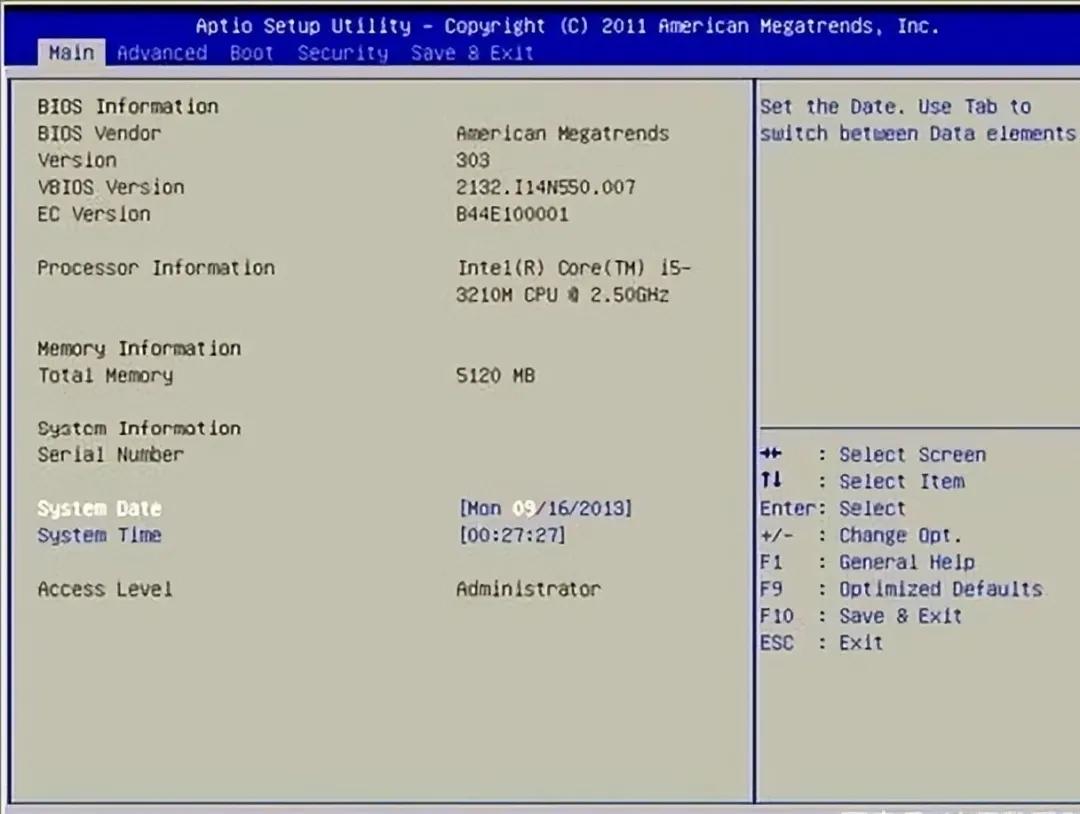Screen dimensions: 1080x814
Task: Click the EC value B44E100001
Action: click(512, 213)
